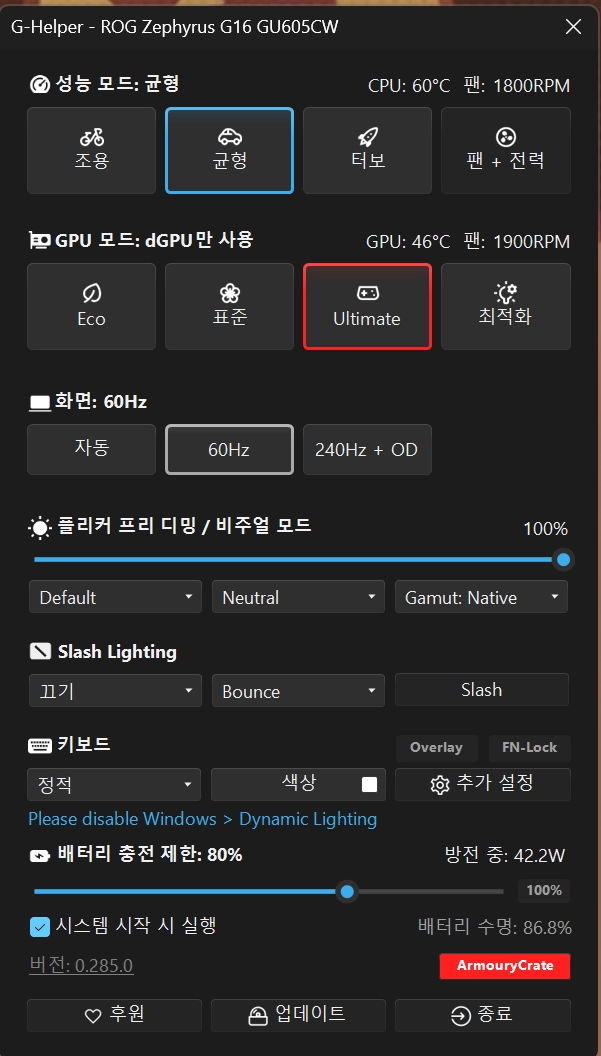Screen dimensions: 601x1056
Task: Click the red ArmouryCrate button
Action: point(505,966)
